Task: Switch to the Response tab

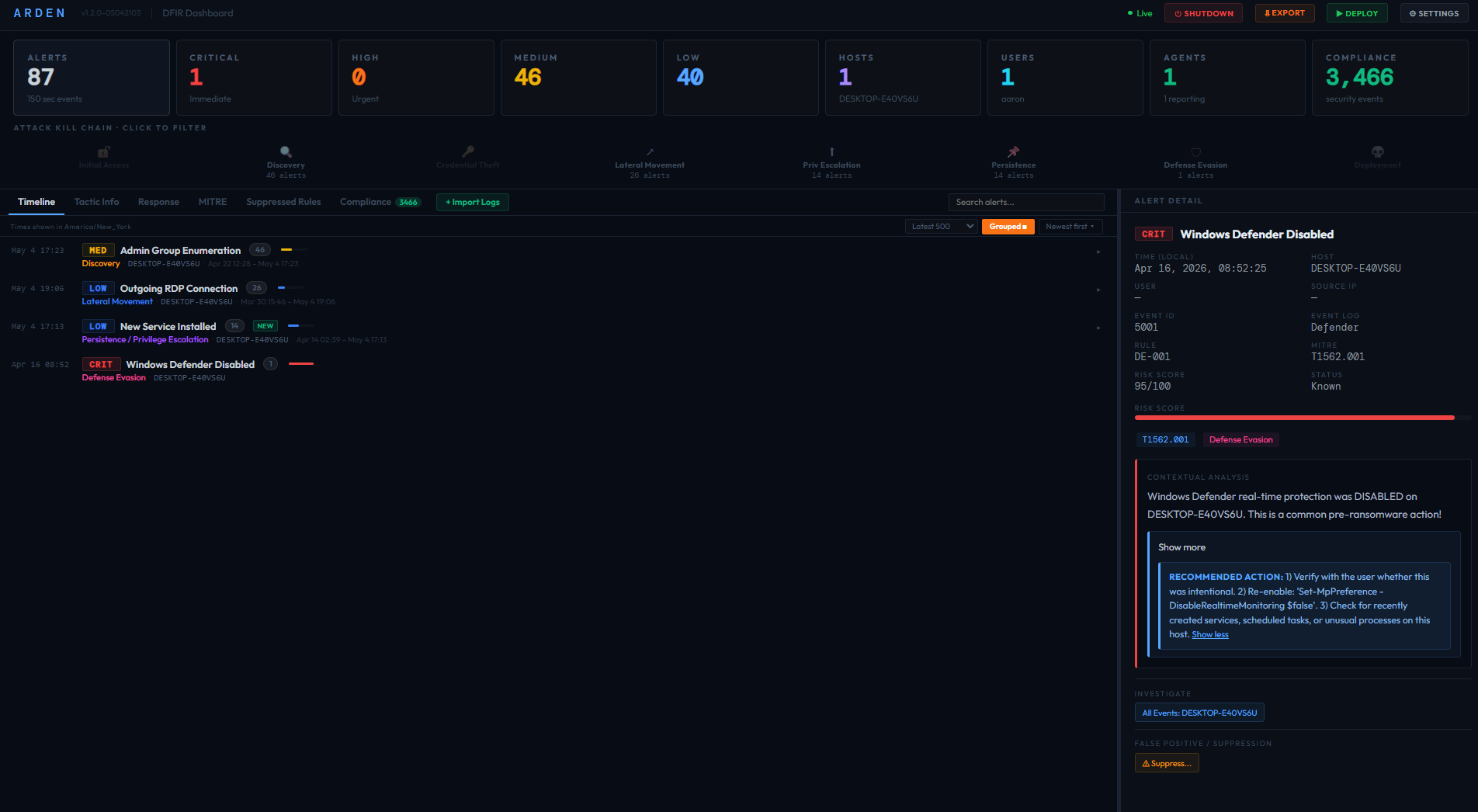Action: click(158, 202)
